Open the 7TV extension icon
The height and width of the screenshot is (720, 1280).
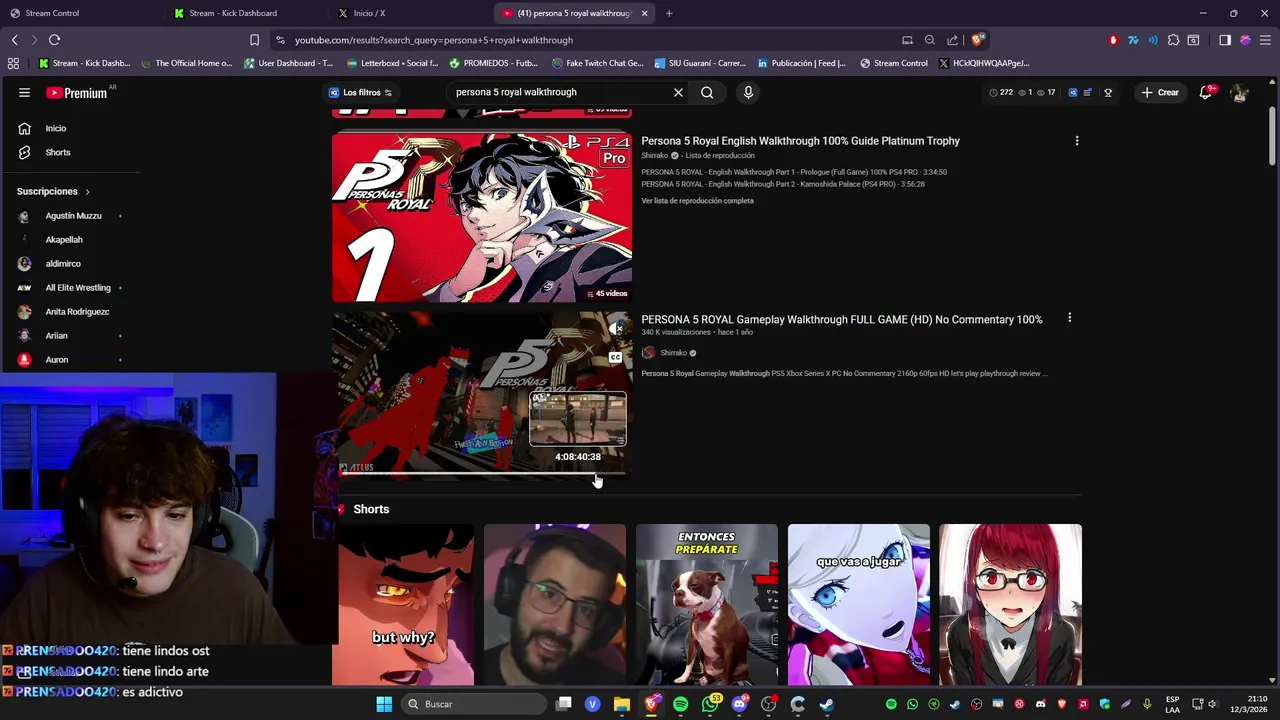tap(1133, 40)
